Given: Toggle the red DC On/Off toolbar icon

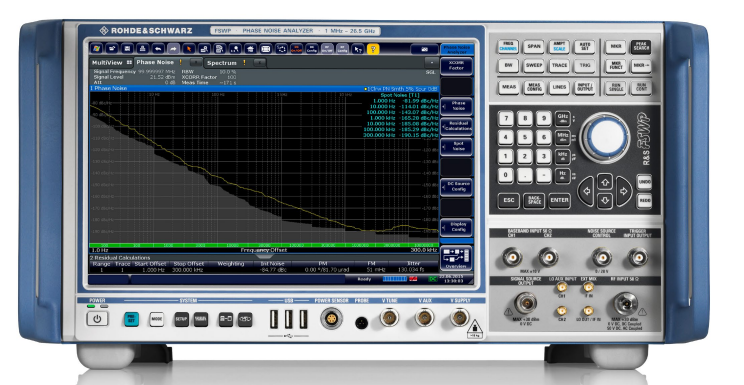Looking at the screenshot, I should (x=297, y=48).
